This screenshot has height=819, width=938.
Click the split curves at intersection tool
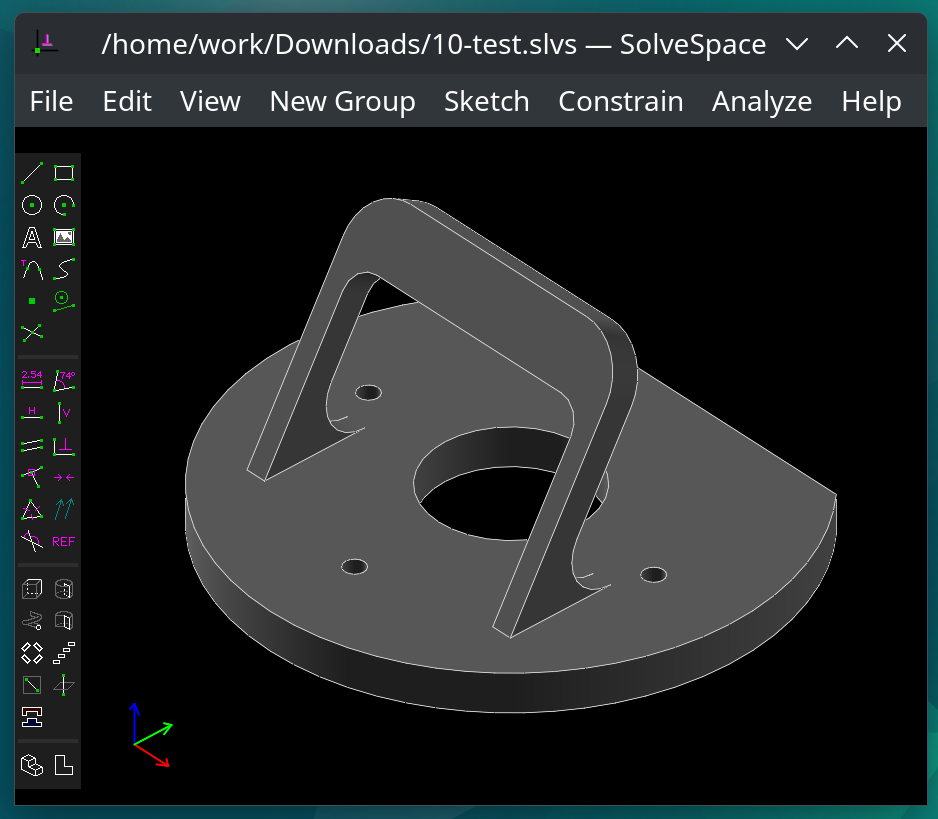[32, 332]
